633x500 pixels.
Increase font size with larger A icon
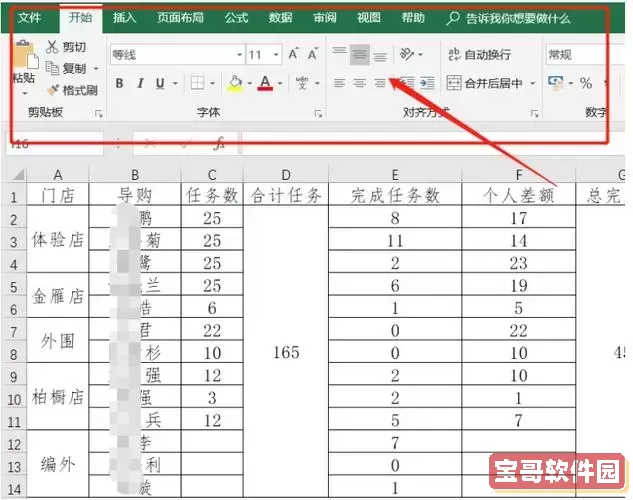293,54
